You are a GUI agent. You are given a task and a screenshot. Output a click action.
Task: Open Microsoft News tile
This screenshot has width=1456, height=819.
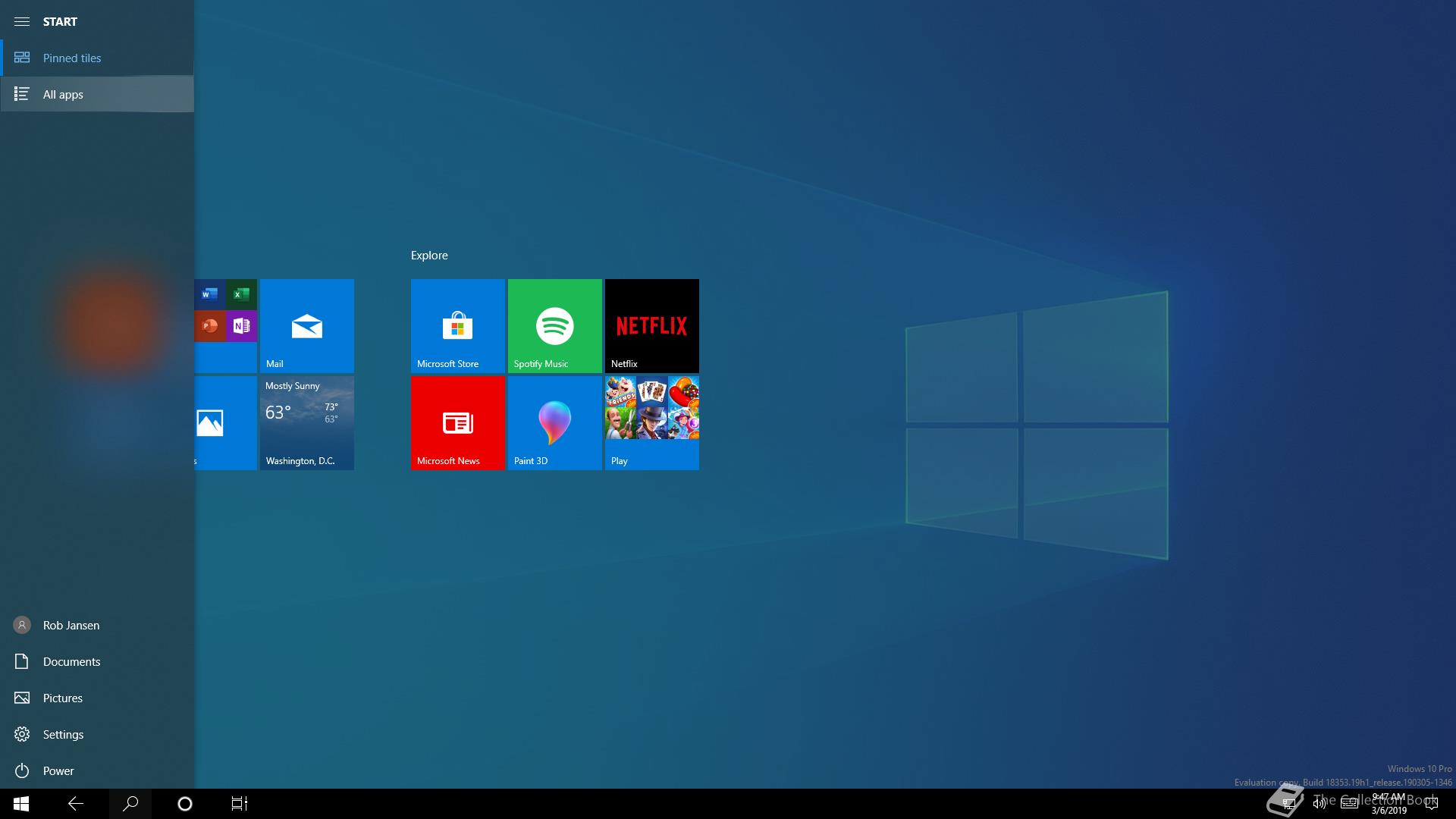click(458, 423)
